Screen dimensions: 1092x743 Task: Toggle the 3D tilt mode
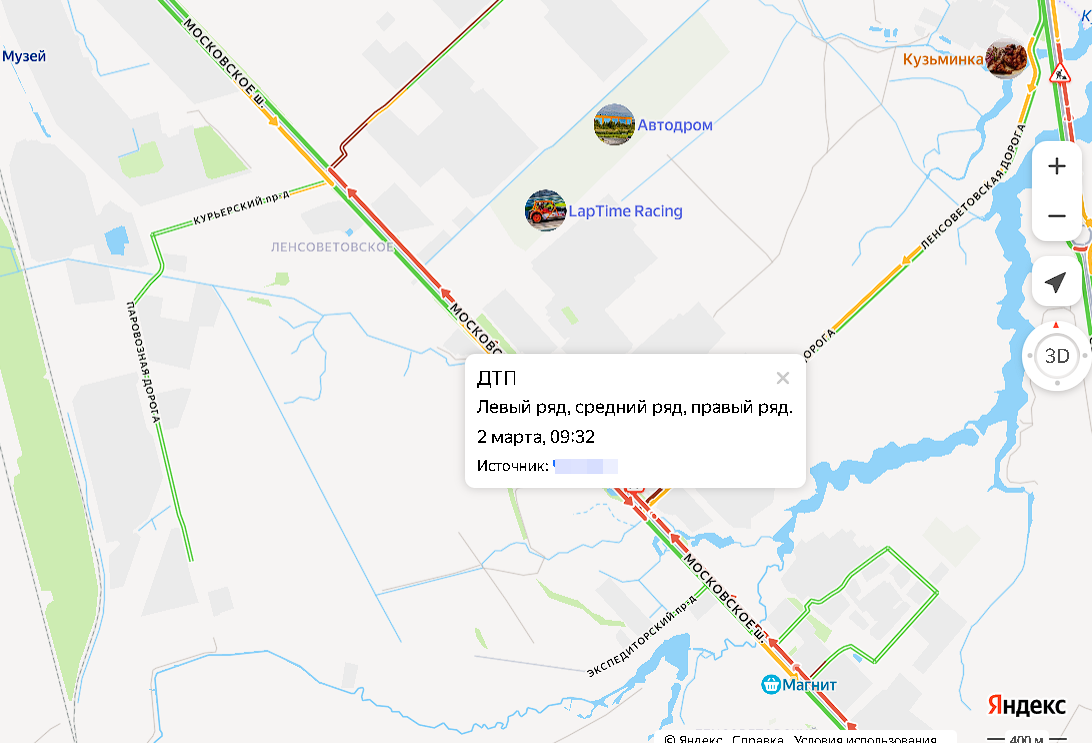(x=1056, y=356)
